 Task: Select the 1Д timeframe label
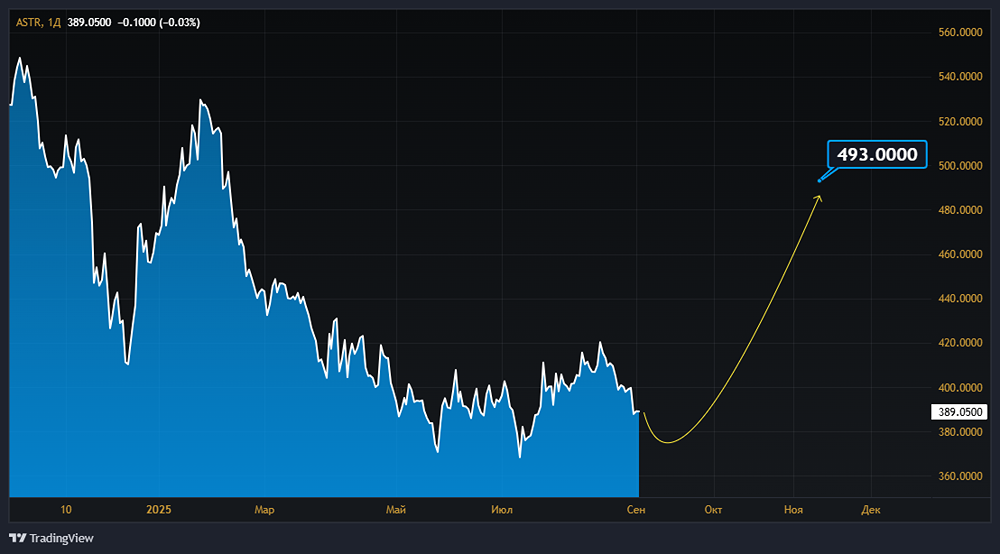point(54,22)
